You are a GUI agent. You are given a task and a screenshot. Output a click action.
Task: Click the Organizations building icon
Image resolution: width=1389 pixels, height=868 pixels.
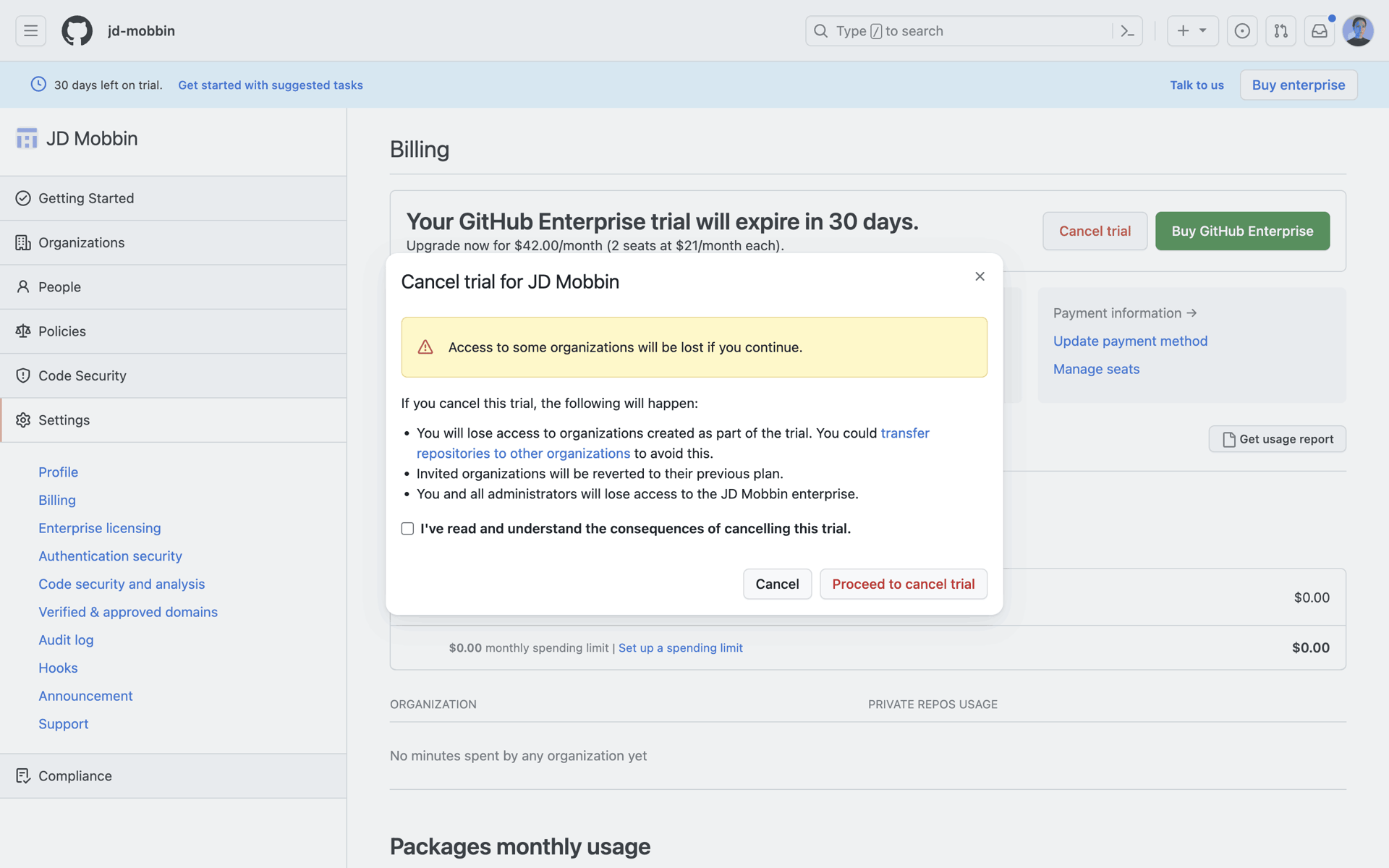pos(23,242)
